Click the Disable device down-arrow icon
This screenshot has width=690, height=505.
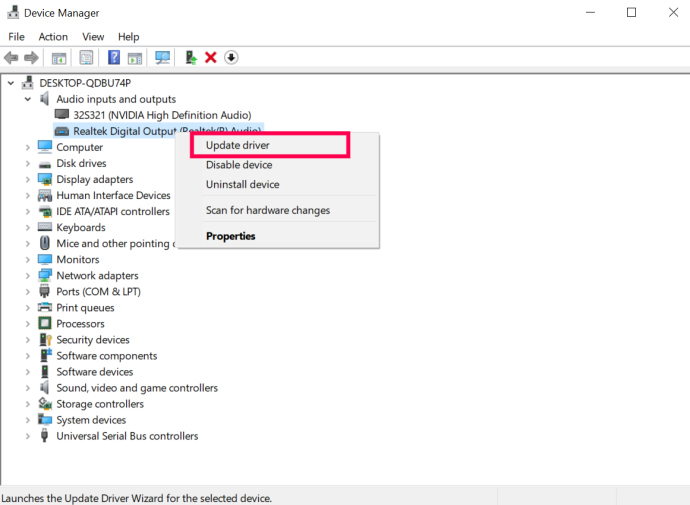click(231, 58)
